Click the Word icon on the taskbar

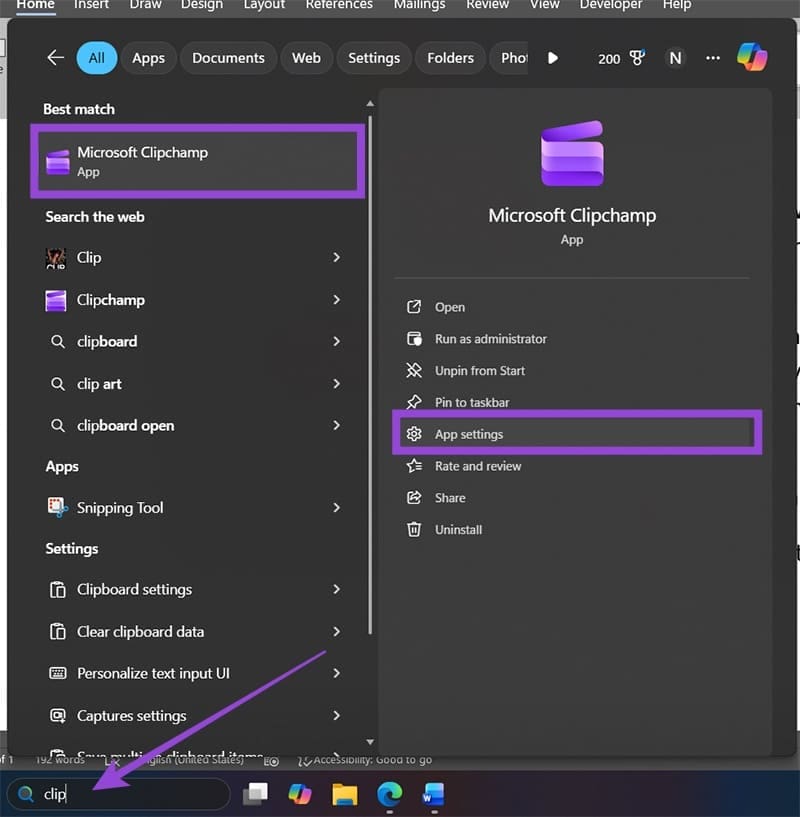click(433, 794)
